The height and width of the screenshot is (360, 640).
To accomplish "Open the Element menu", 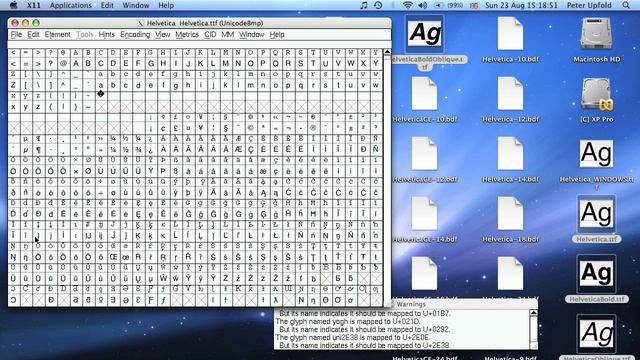I will click(58, 35).
